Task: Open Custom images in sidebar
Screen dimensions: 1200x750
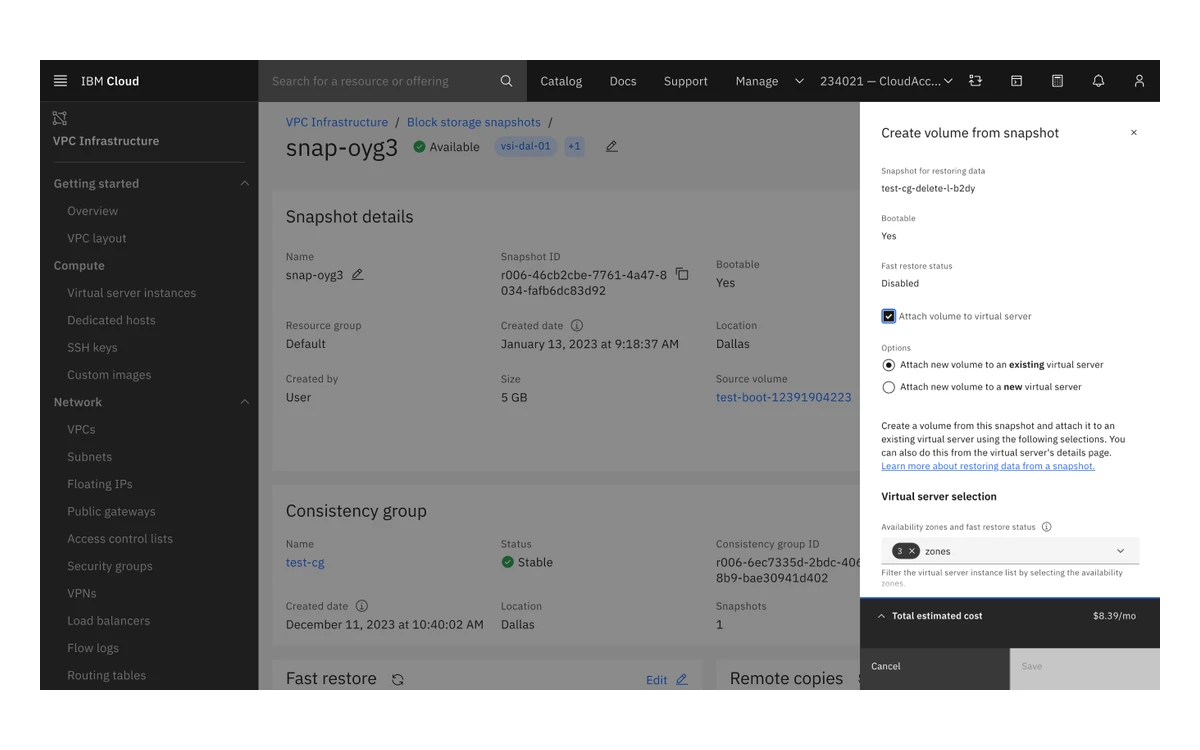Action: tap(109, 375)
